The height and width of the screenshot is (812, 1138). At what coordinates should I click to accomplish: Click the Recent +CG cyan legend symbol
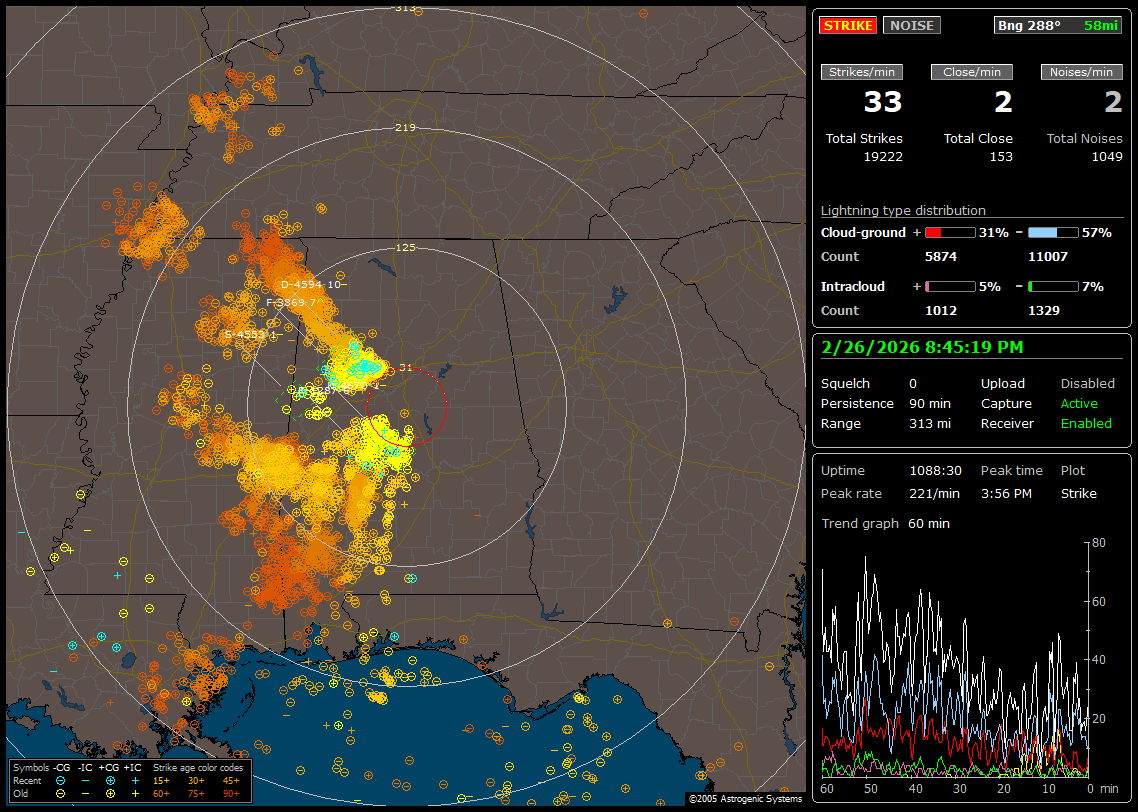pyautogui.click(x=110, y=780)
